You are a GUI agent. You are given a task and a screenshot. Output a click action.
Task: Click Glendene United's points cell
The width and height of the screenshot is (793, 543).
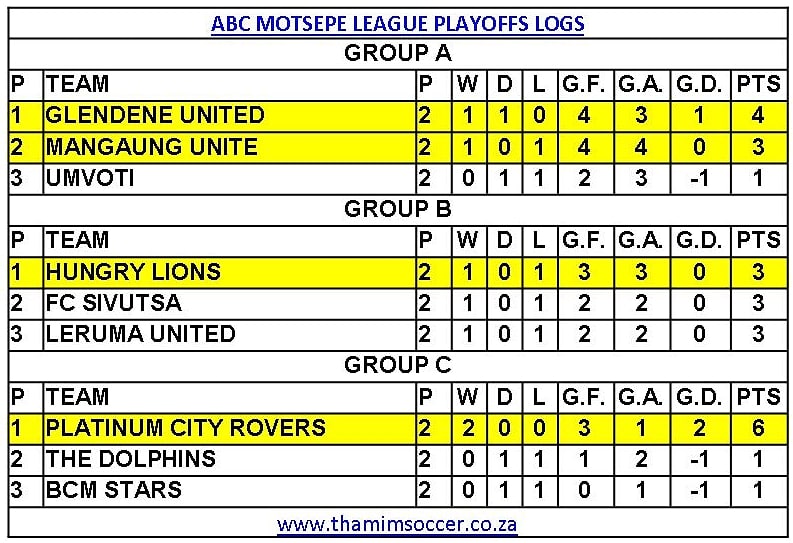coord(757,115)
